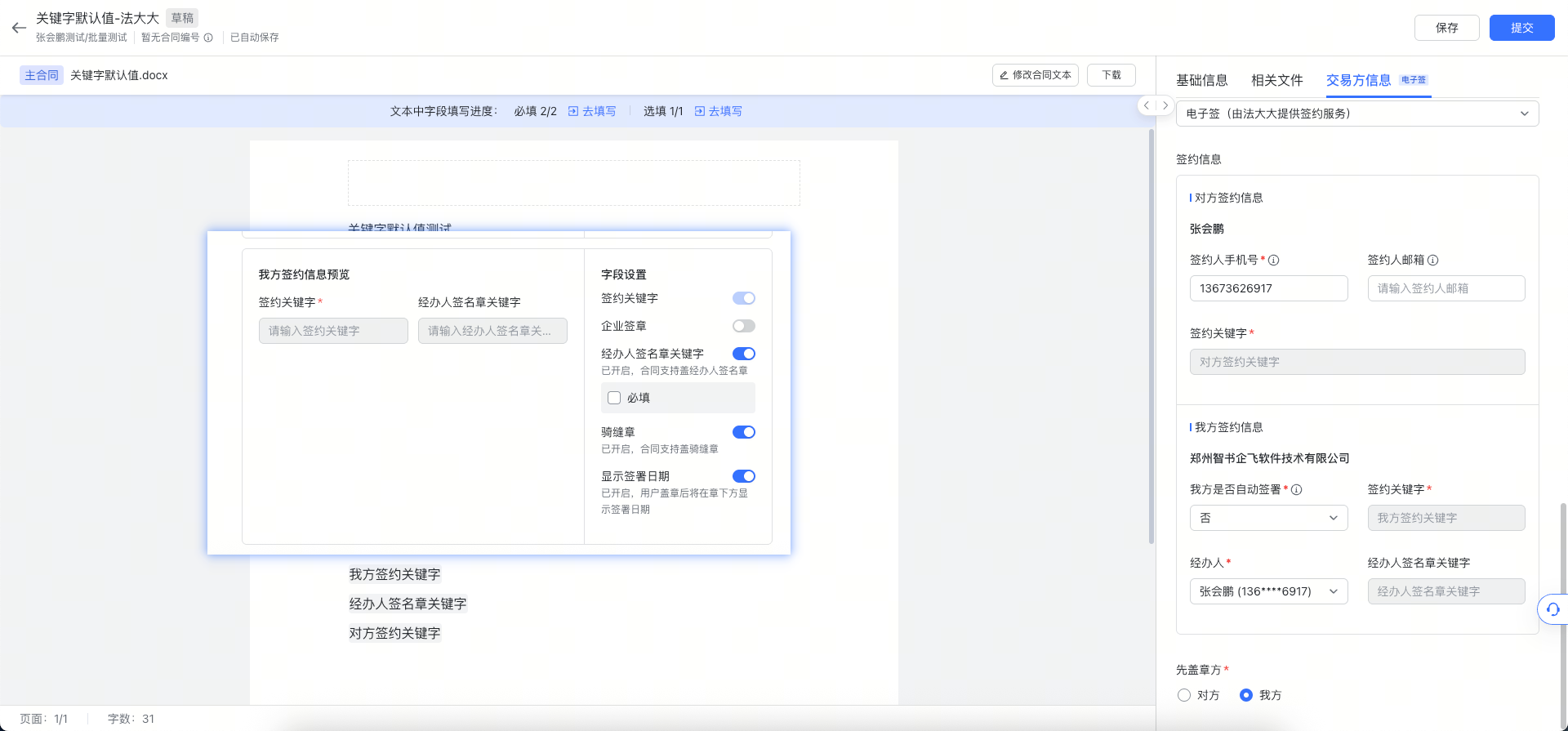Click info icon beside 签约人手机号

(x=1273, y=260)
